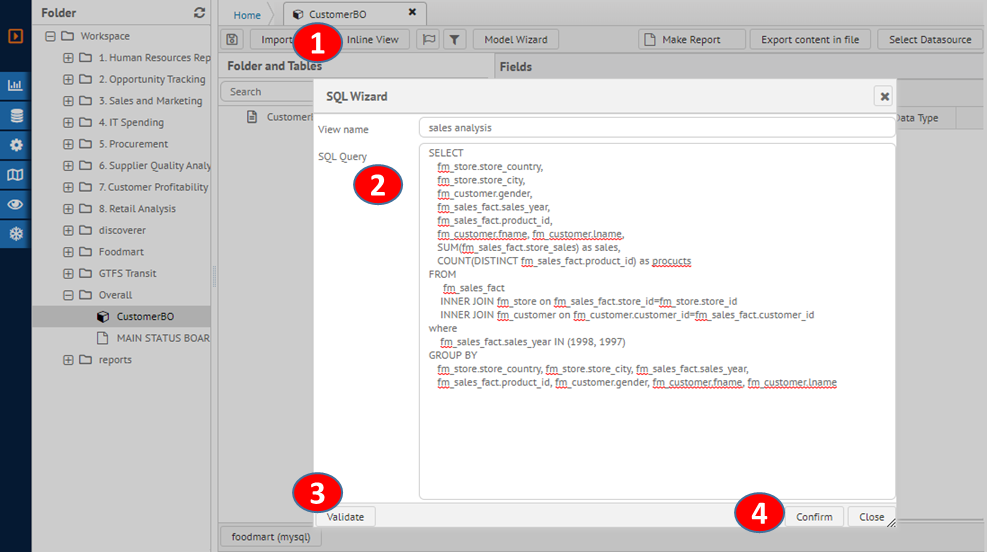The height and width of the screenshot is (553, 987).
Task: Expand the Foodmart folder
Action: pyautogui.click(x=68, y=252)
